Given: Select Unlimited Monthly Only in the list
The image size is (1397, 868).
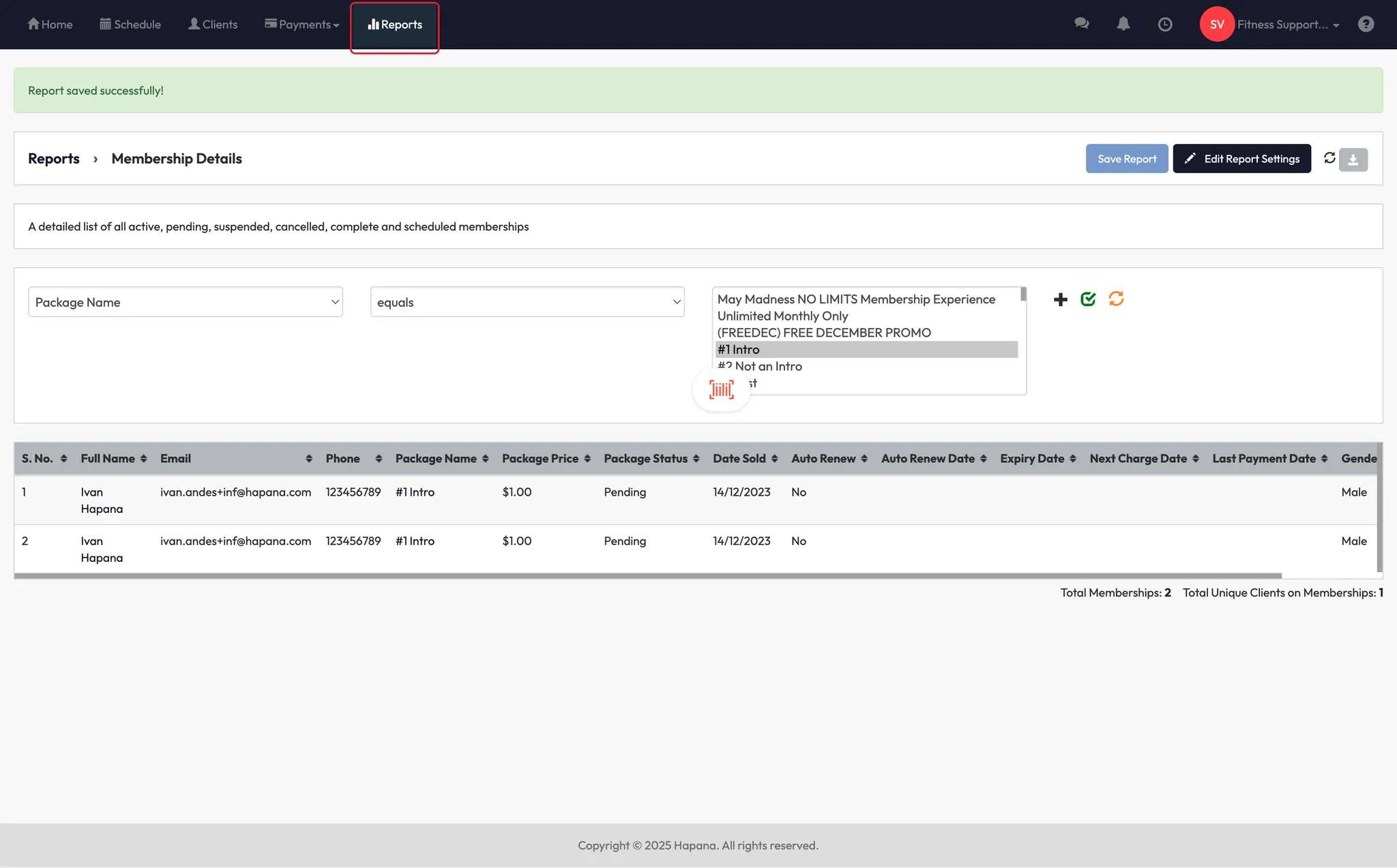Looking at the screenshot, I should (x=782, y=316).
